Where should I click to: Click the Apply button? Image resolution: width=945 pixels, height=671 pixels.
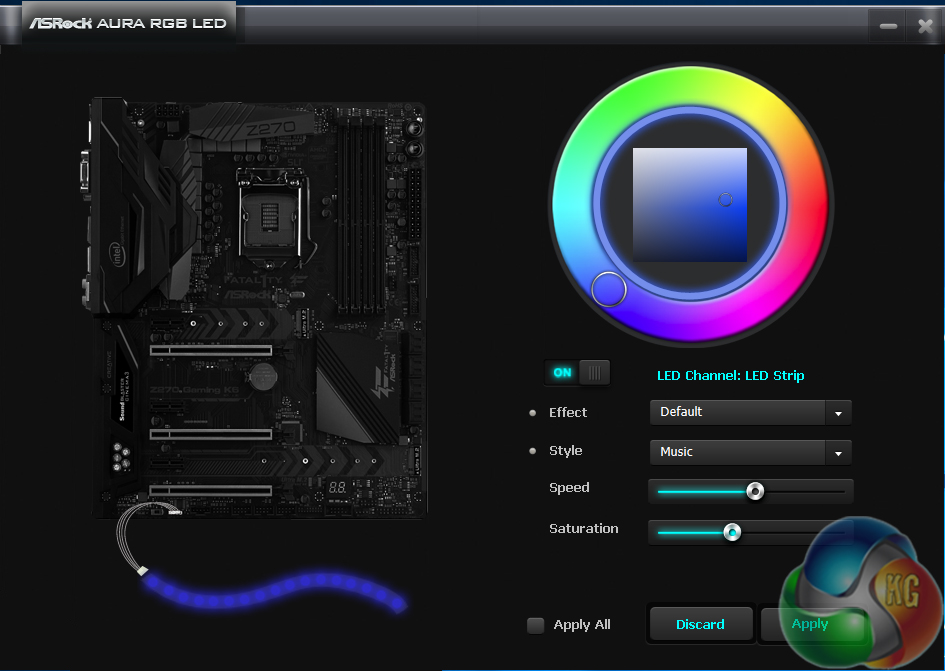pyautogui.click(x=810, y=624)
